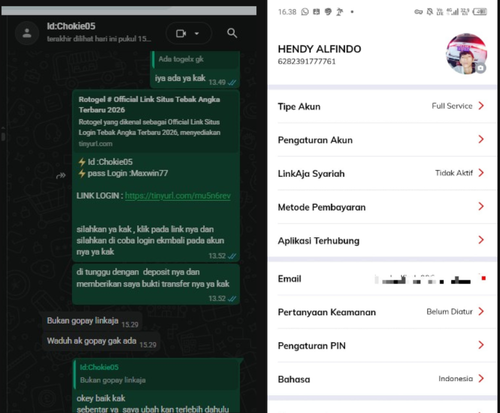Viewport: 500px width, 413px height.
Task: Forward the Rotogel link message
Action: coord(61,175)
